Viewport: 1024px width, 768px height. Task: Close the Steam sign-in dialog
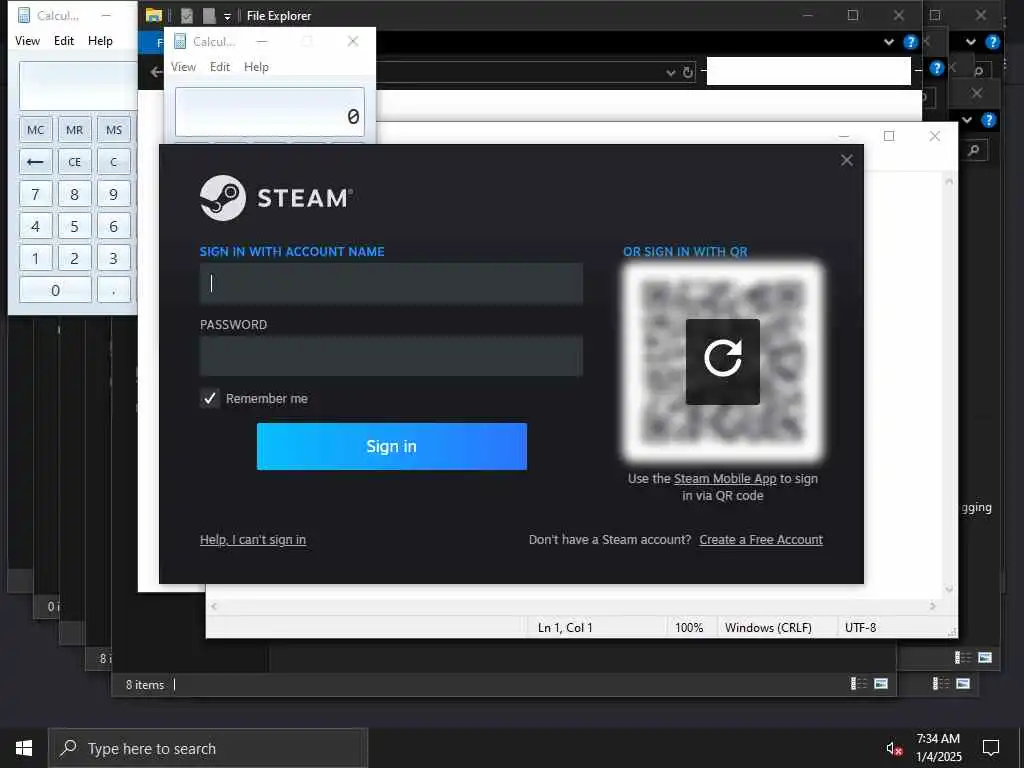(x=846, y=161)
